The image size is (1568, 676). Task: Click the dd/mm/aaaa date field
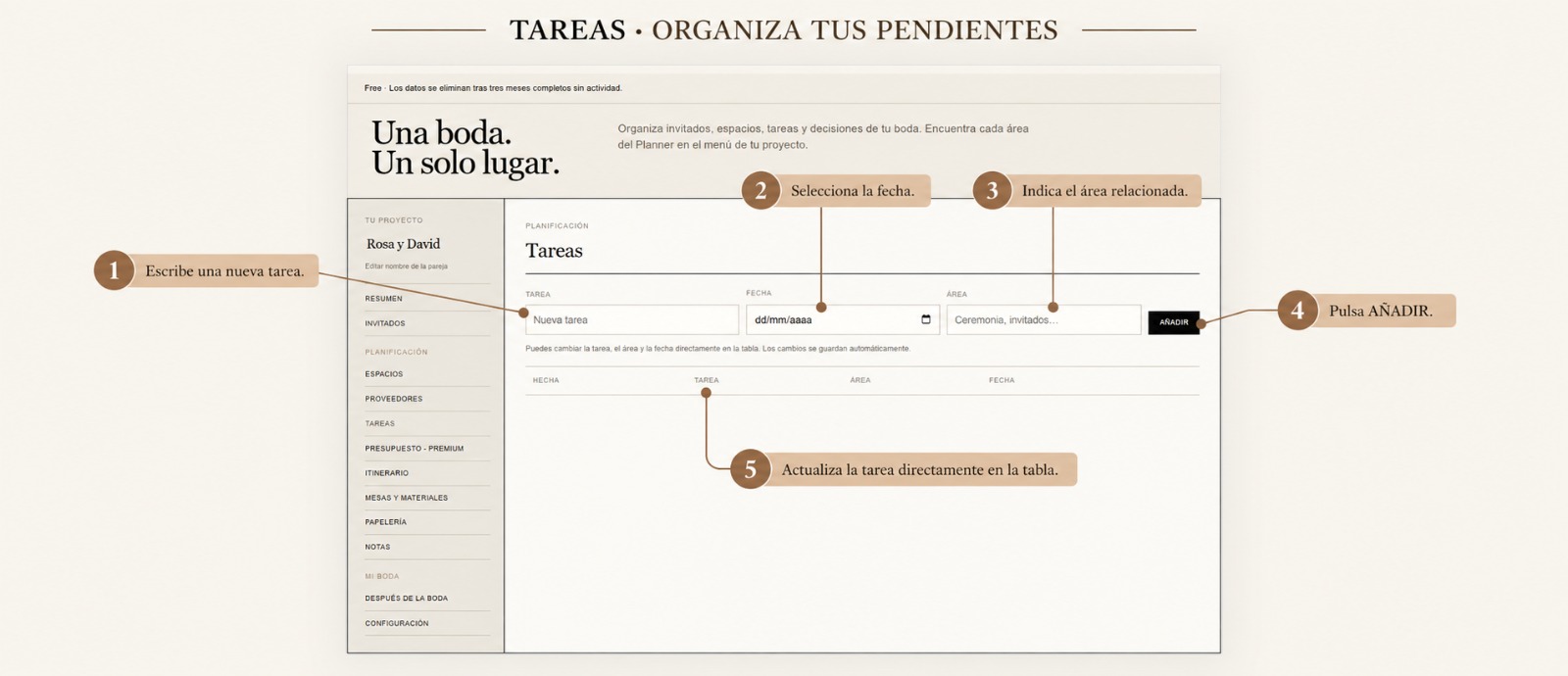point(843,319)
